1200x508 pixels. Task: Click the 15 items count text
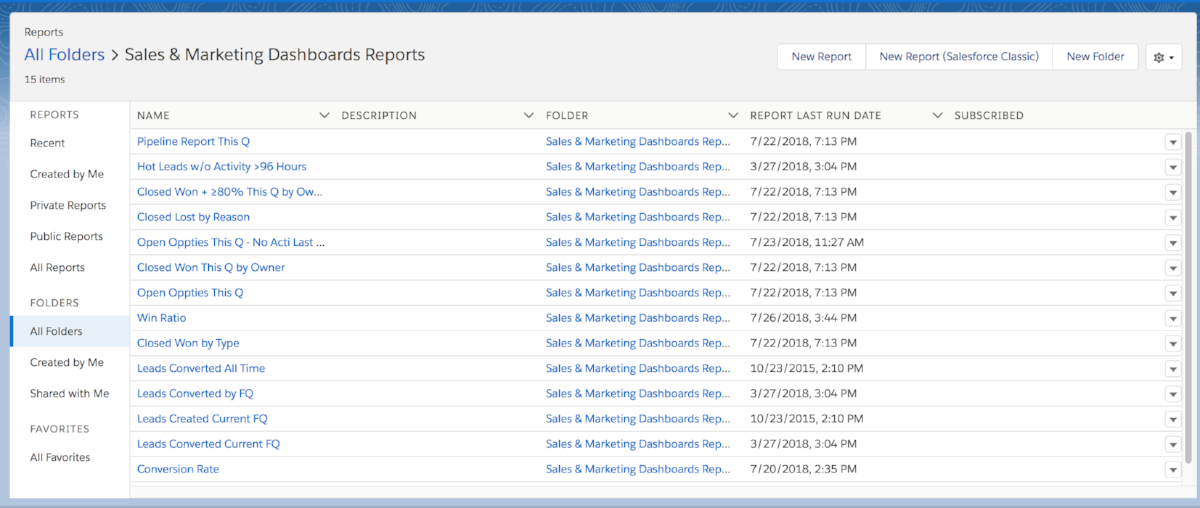point(45,79)
